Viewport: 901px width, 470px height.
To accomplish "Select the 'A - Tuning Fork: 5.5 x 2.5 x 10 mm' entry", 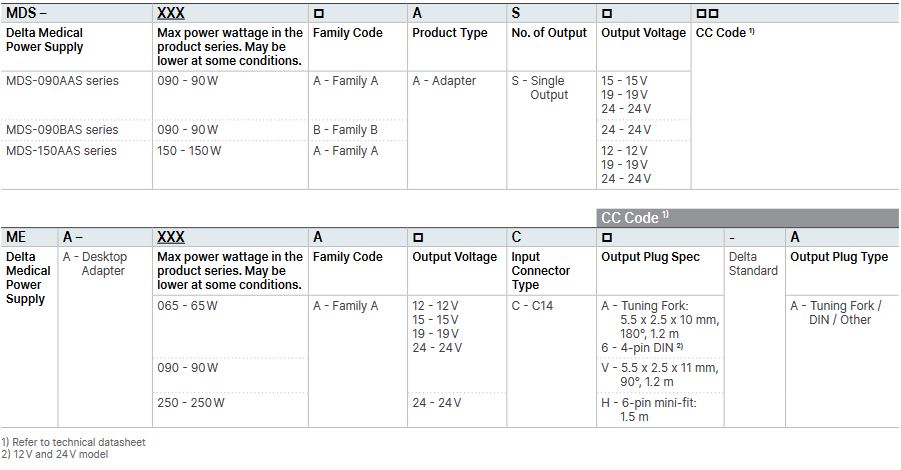I will [660, 319].
